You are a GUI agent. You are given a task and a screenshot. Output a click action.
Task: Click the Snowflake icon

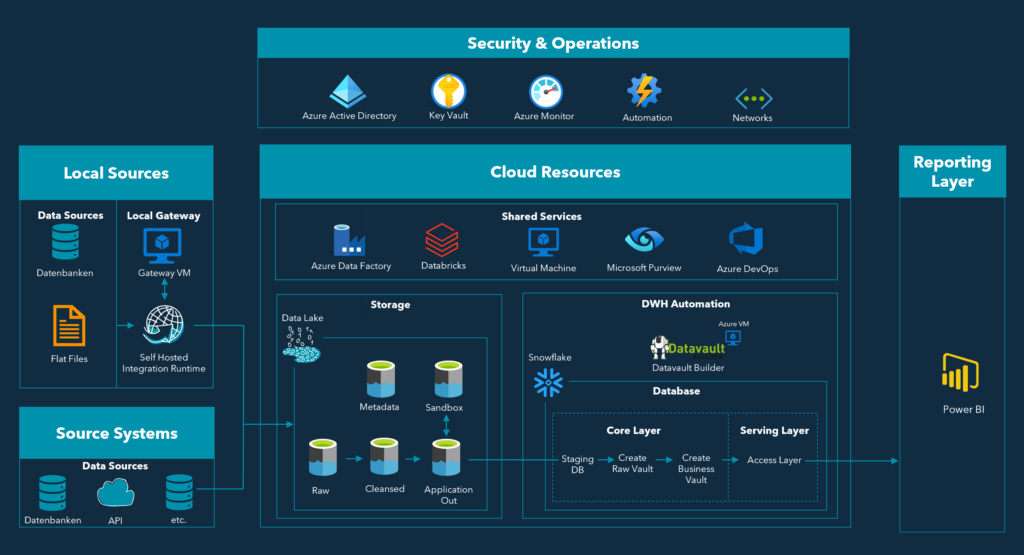[x=548, y=383]
